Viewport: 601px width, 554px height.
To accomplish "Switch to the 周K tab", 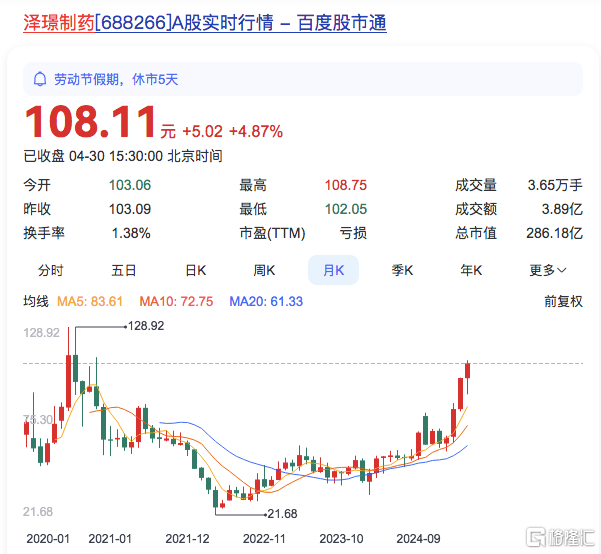I will coord(264,270).
